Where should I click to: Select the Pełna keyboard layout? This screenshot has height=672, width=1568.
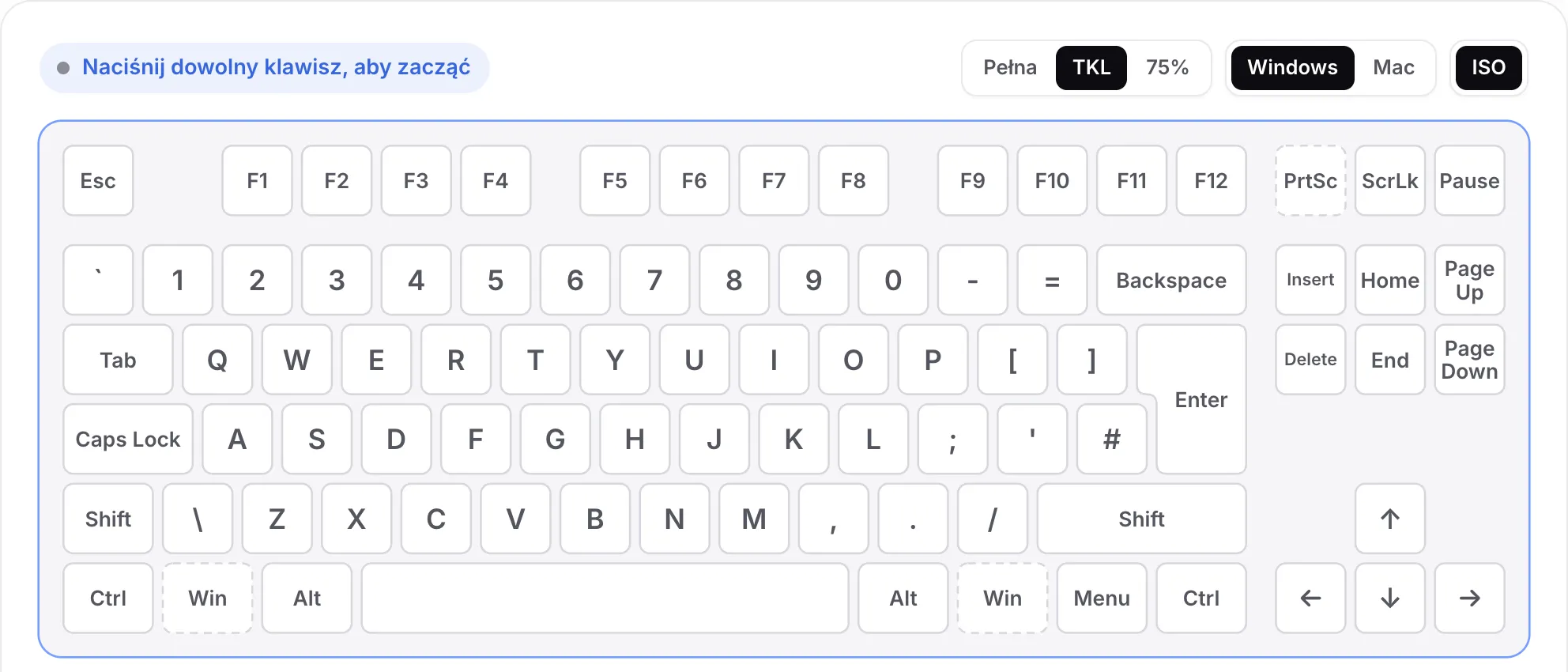(1010, 68)
